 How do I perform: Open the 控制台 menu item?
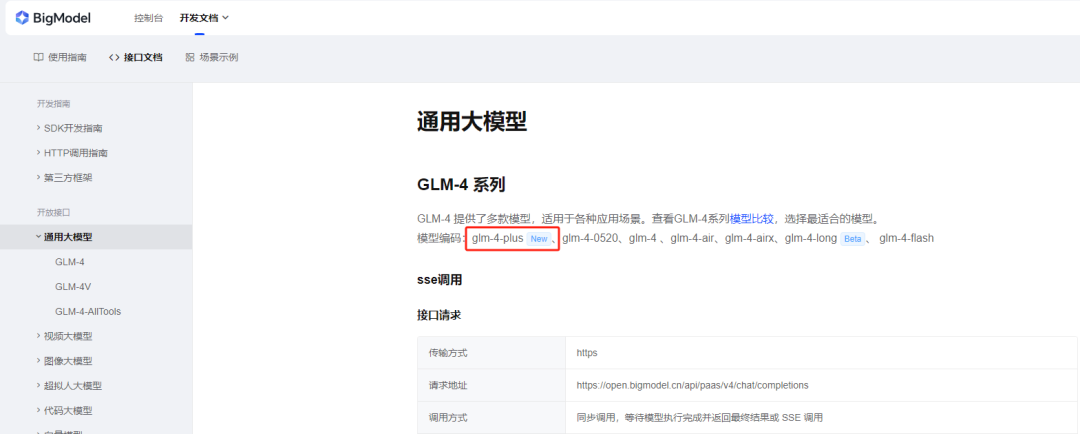tap(149, 18)
